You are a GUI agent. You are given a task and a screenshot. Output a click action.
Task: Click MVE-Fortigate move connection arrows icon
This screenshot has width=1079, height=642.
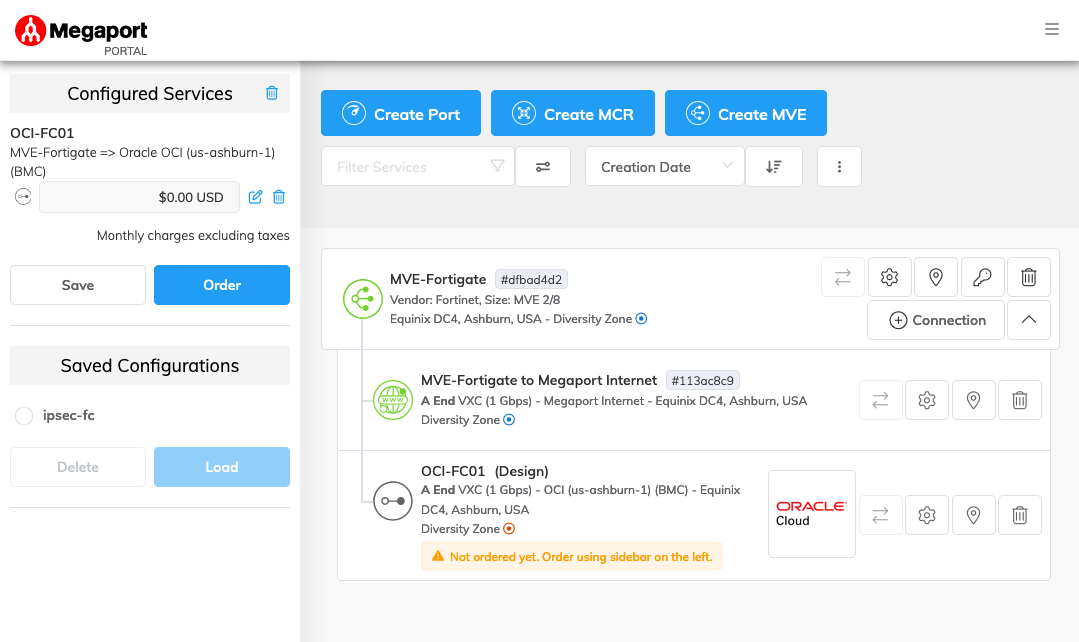(x=843, y=277)
